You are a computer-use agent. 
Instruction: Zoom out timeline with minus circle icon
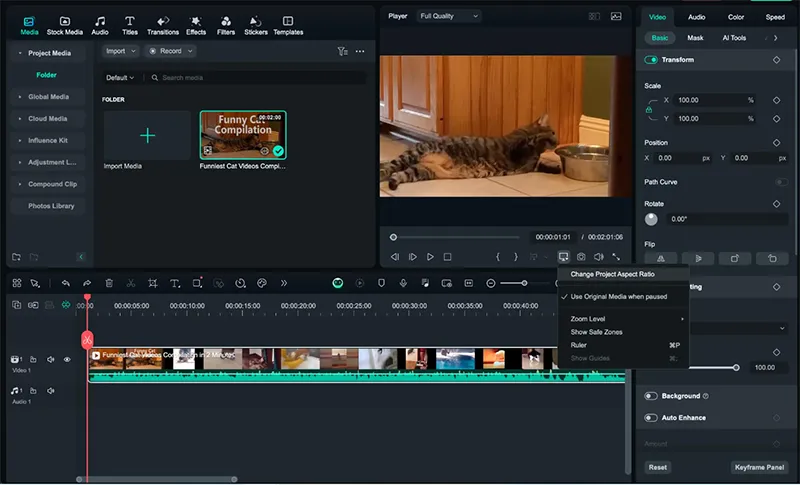tap(491, 283)
